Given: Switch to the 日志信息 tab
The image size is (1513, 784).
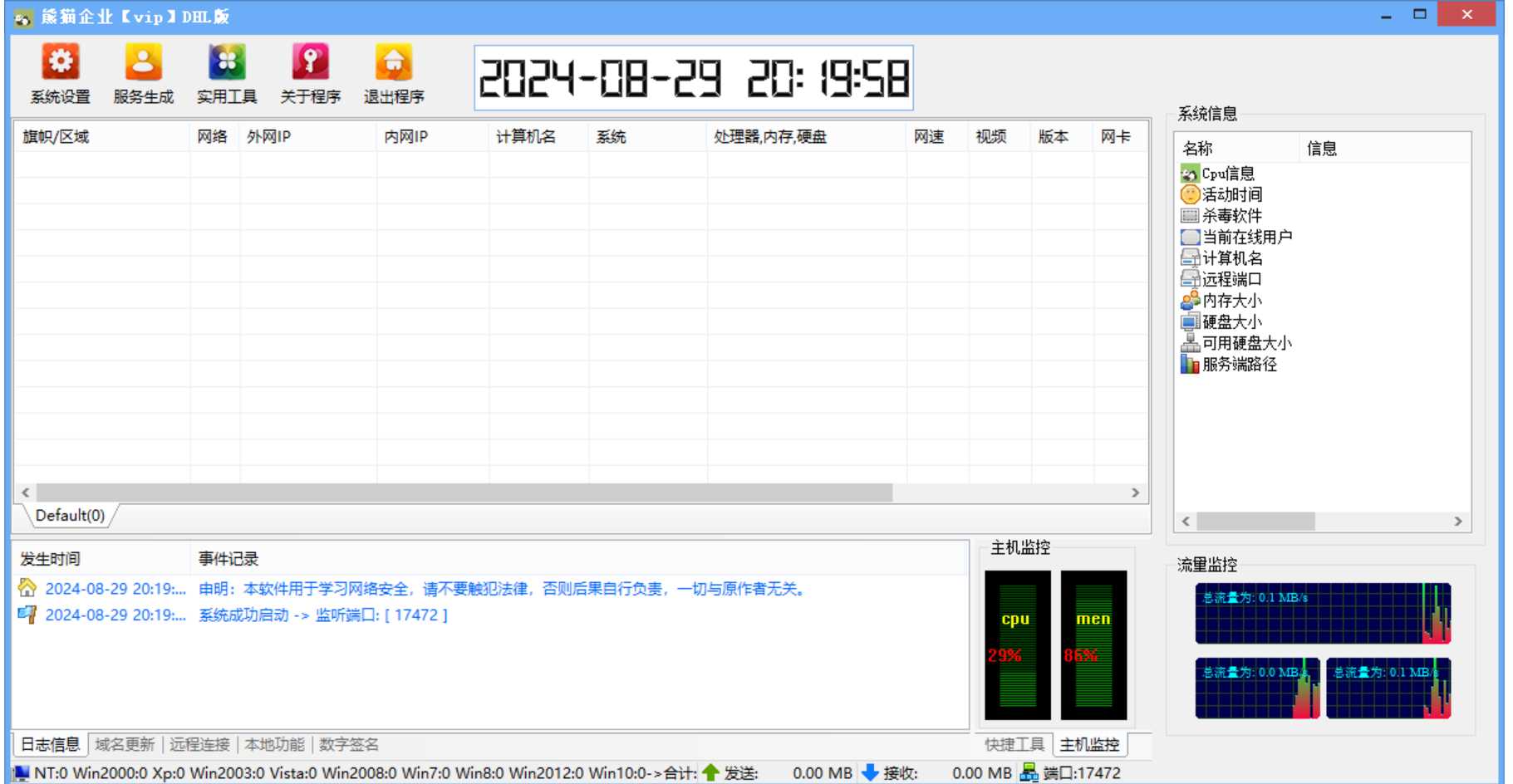Looking at the screenshot, I should pyautogui.click(x=50, y=744).
